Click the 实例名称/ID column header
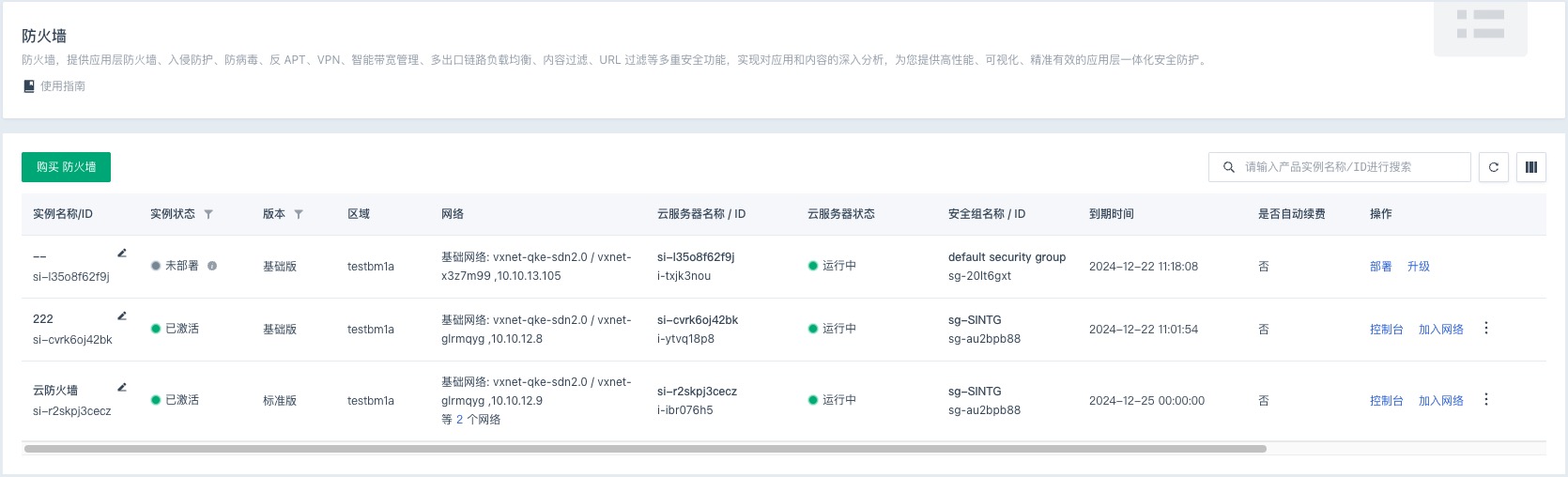This screenshot has width=1568, height=477. coord(63,214)
